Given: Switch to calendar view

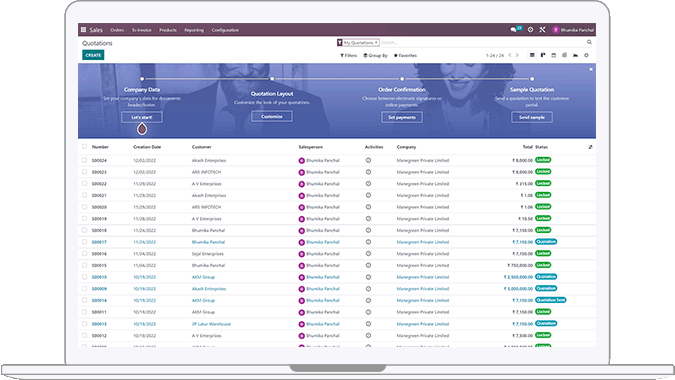Looking at the screenshot, I should pos(554,55).
